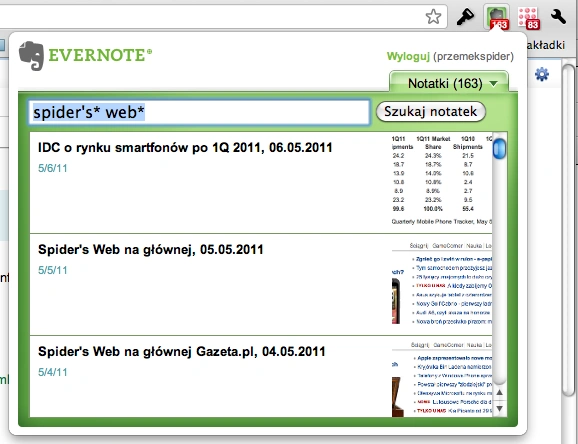Click the blue gear icon behind the popup
This screenshot has width=578, height=444.
(542, 74)
